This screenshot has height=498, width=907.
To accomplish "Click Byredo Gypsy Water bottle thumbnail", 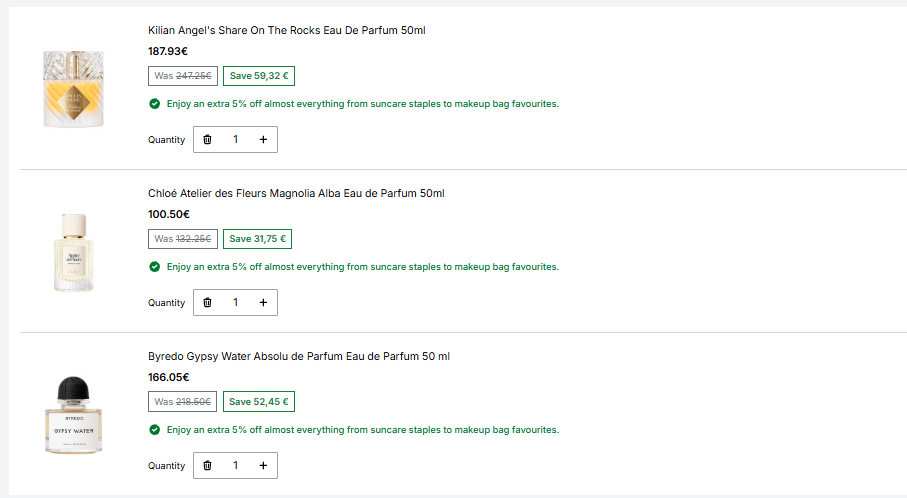I will pos(73,415).
